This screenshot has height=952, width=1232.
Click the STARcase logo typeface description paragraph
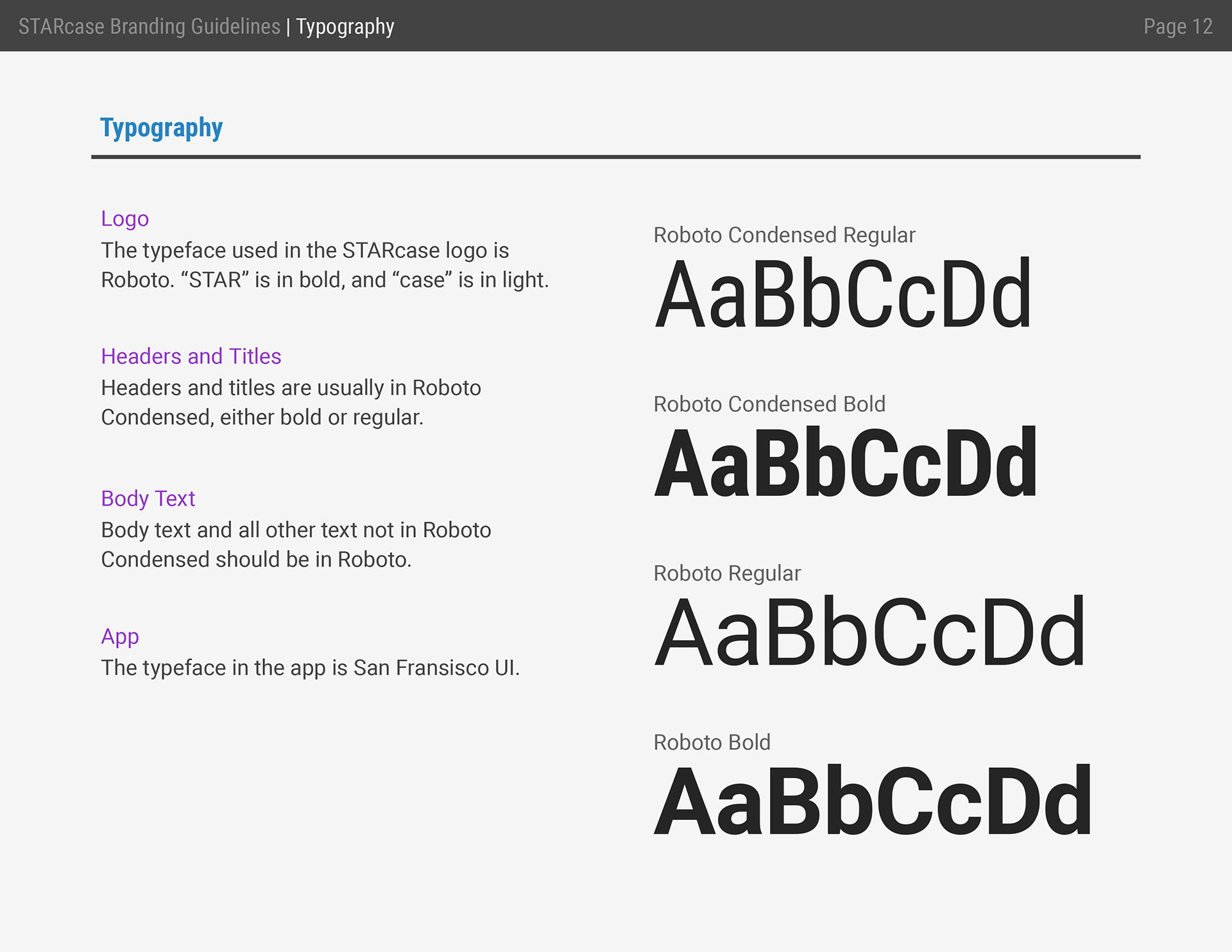(x=324, y=265)
